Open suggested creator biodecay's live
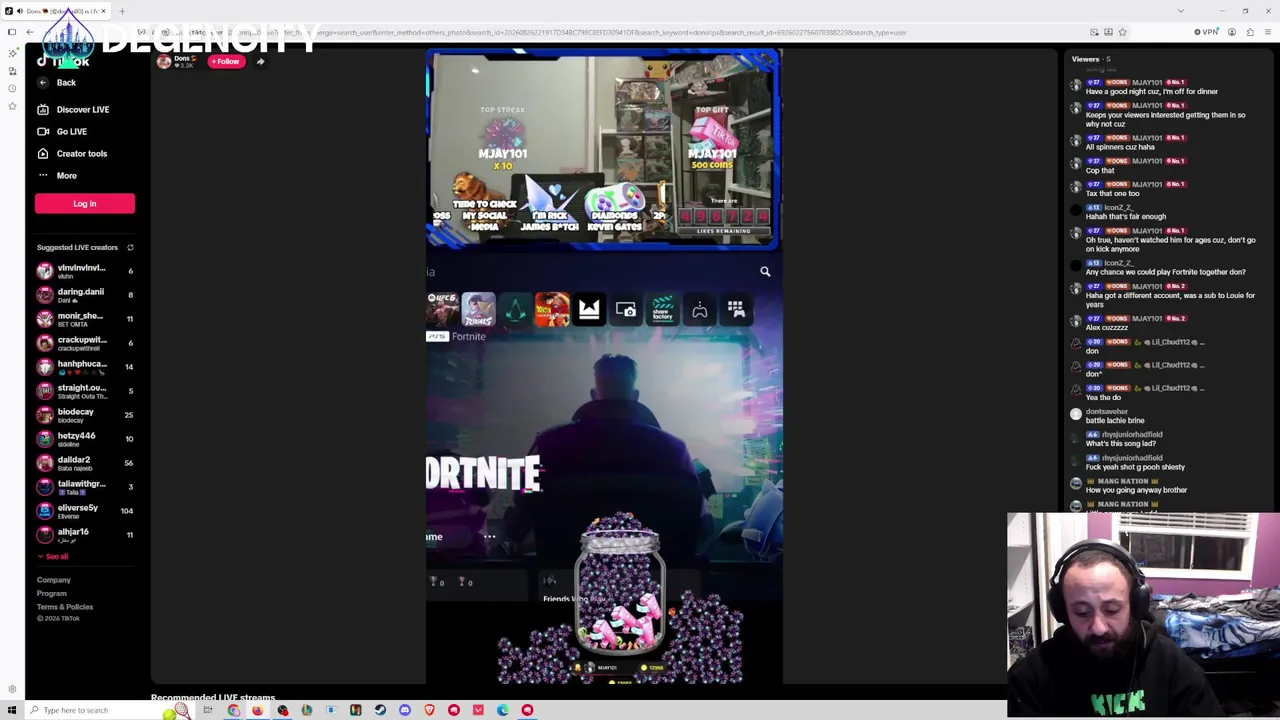Screen dimensions: 1280x720 [x=85, y=415]
